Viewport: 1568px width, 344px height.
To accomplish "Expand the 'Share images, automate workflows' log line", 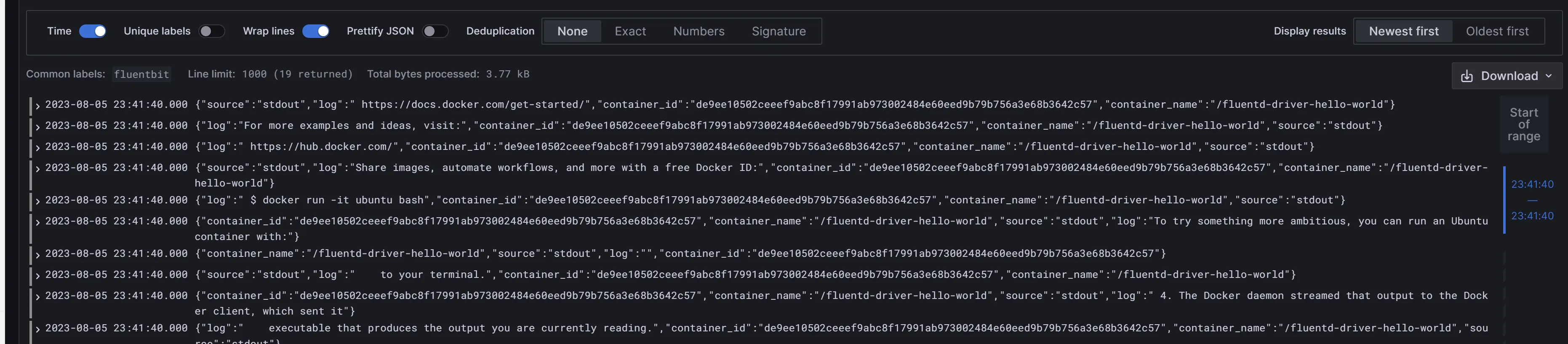I will (x=38, y=169).
